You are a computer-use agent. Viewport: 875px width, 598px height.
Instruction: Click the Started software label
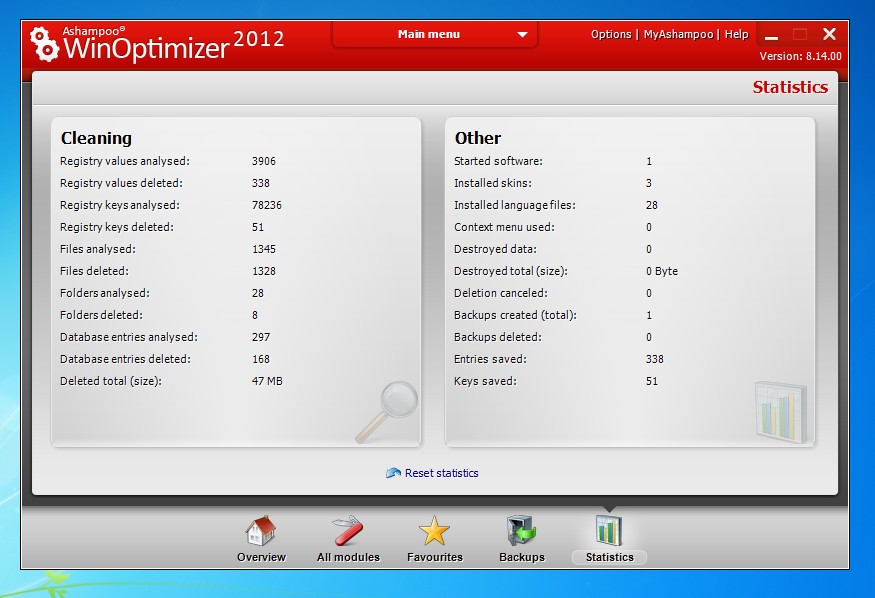coord(498,161)
